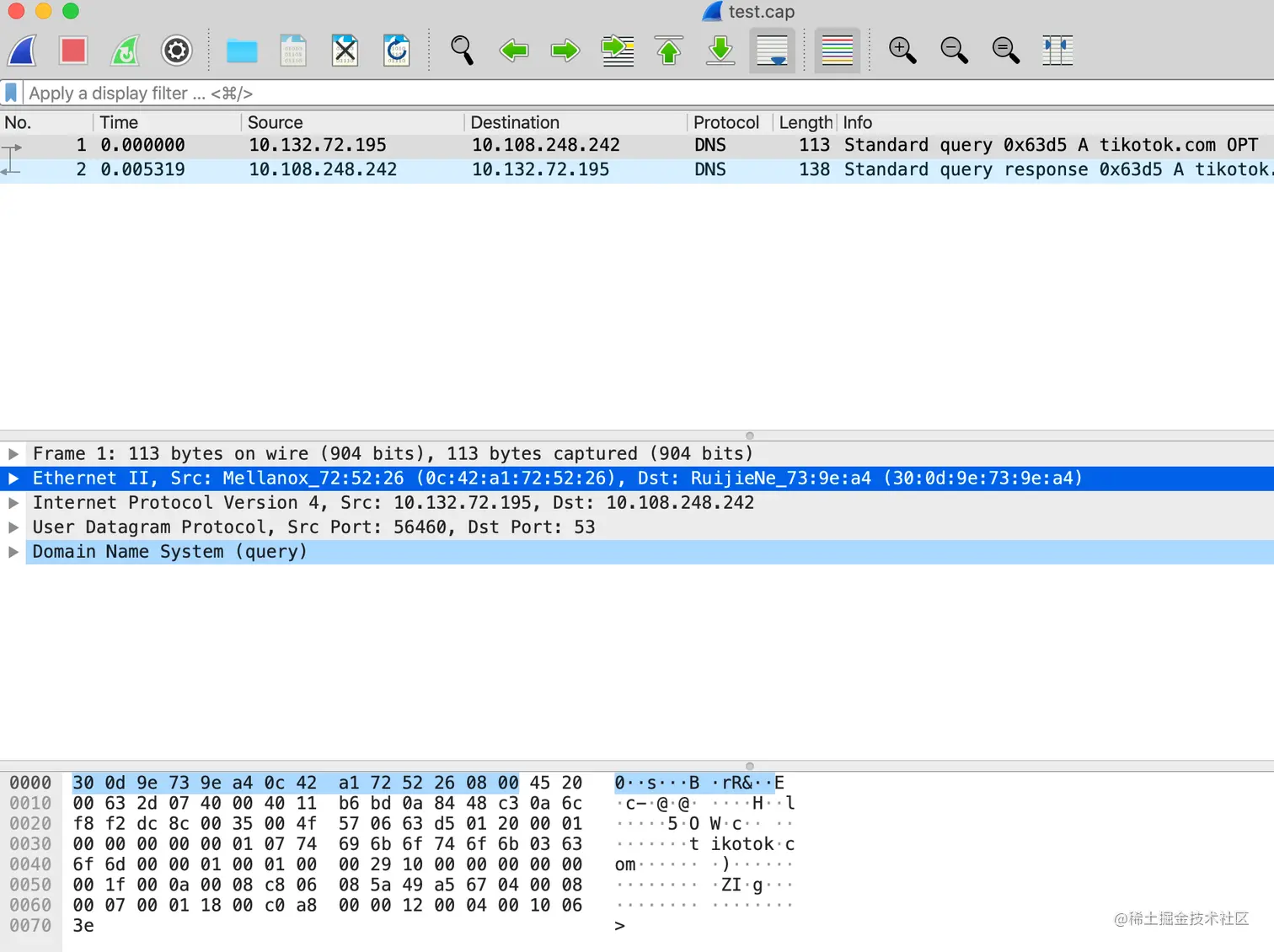Find a packet with magnifier icon
The height and width of the screenshot is (952, 1274).
click(x=462, y=51)
